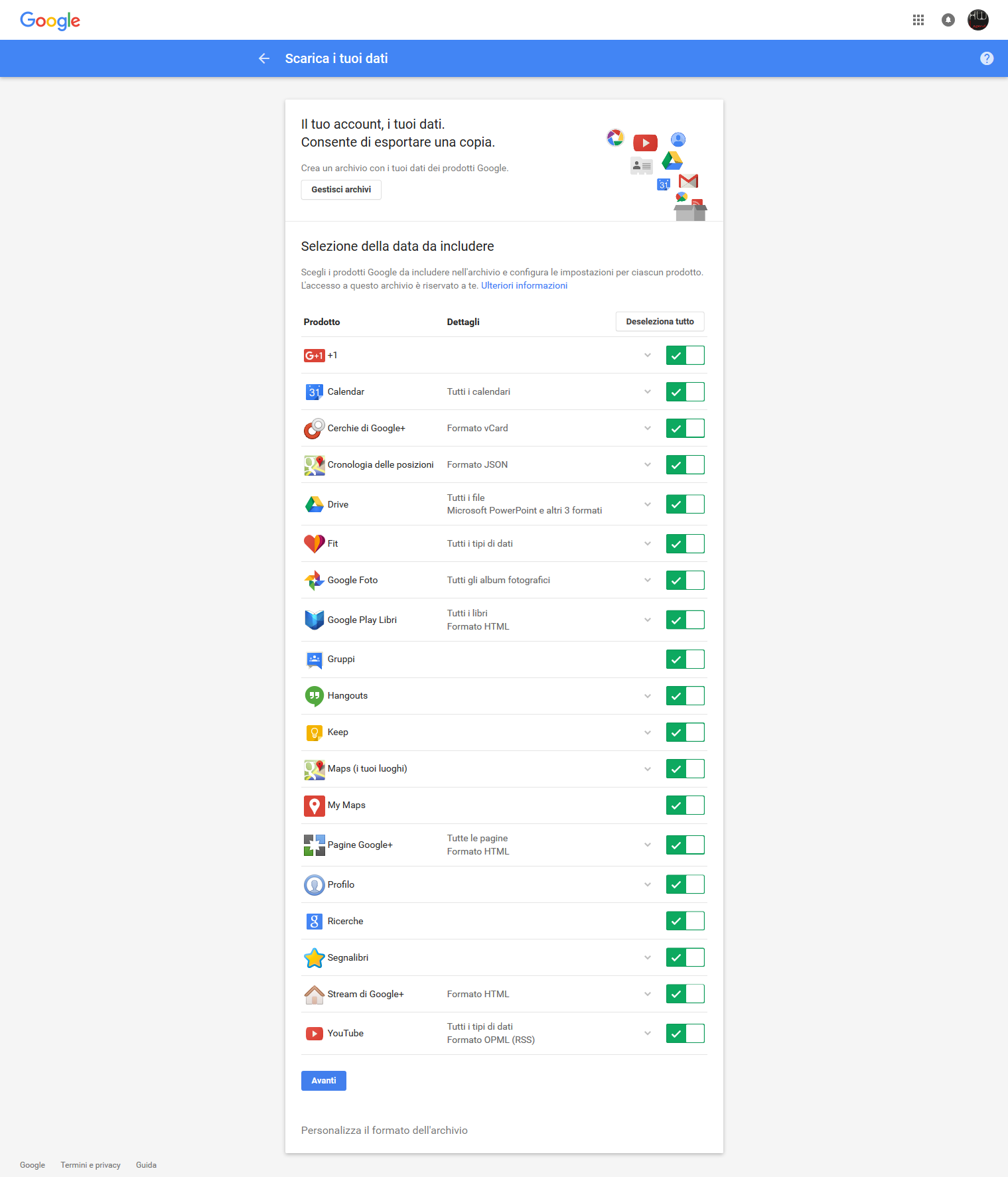Open the footer Guida link

pyautogui.click(x=147, y=1165)
